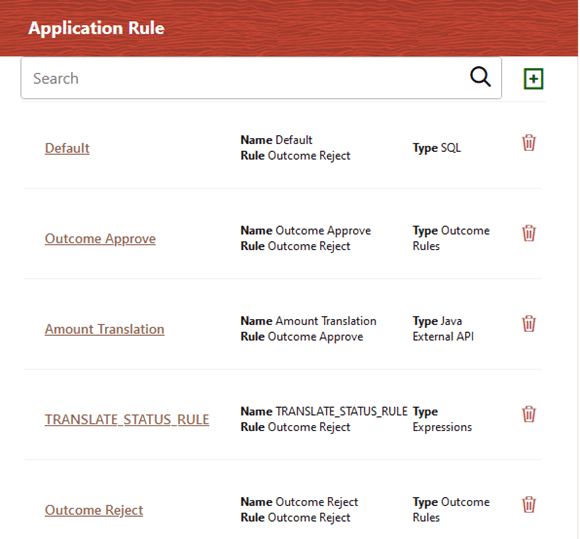
Task: Click 'Name Amount Translation' text
Action: [308, 321]
